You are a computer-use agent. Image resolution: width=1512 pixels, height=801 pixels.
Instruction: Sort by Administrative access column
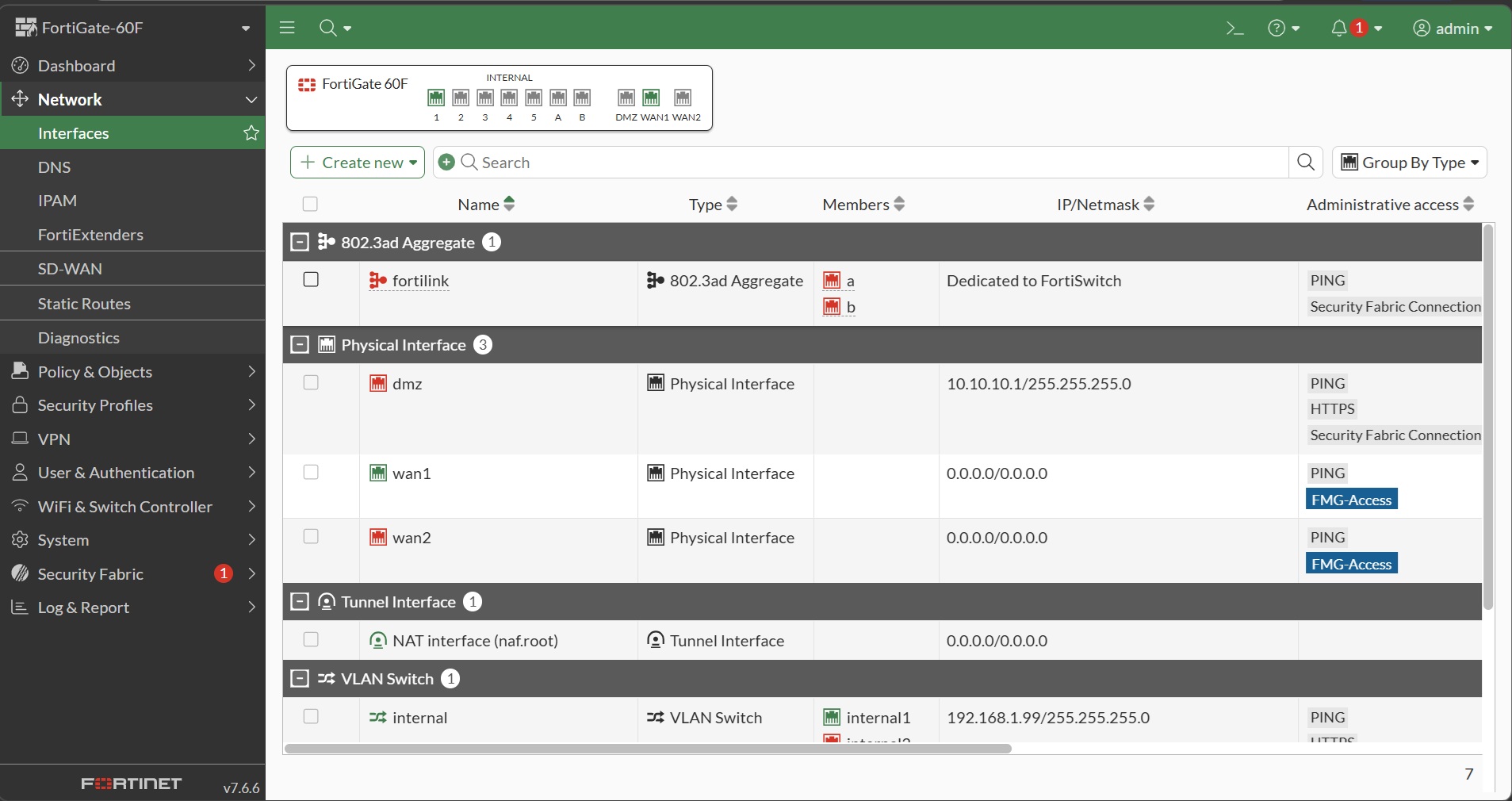pyautogui.click(x=1390, y=205)
